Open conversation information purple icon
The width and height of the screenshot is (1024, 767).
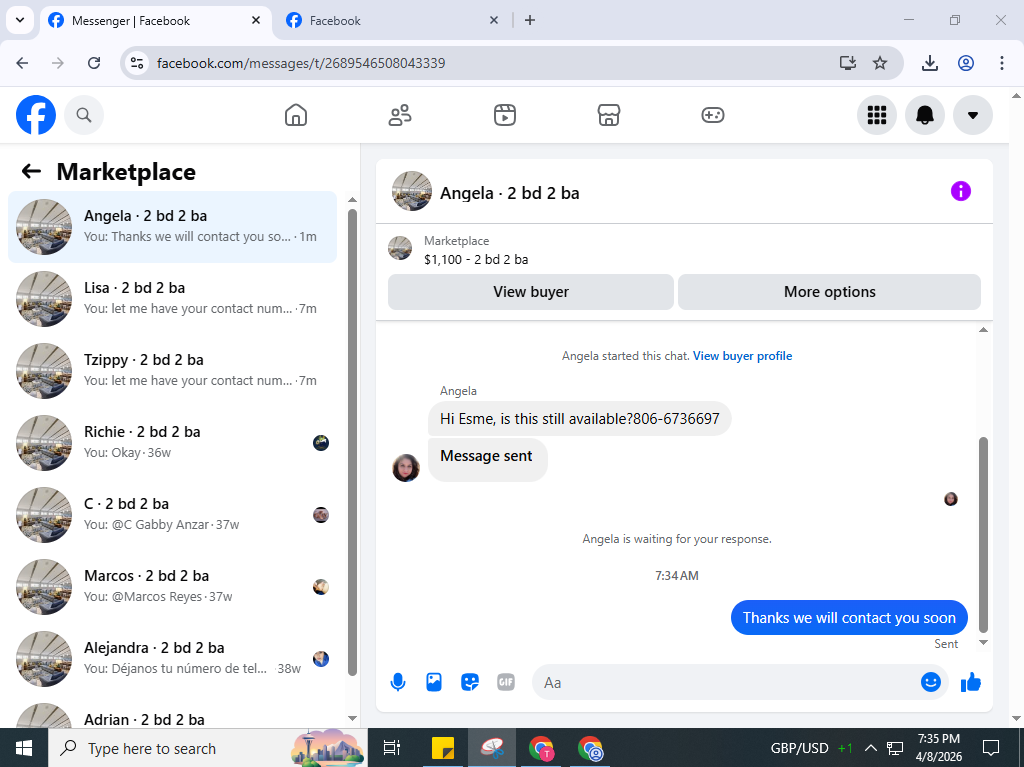[961, 191]
